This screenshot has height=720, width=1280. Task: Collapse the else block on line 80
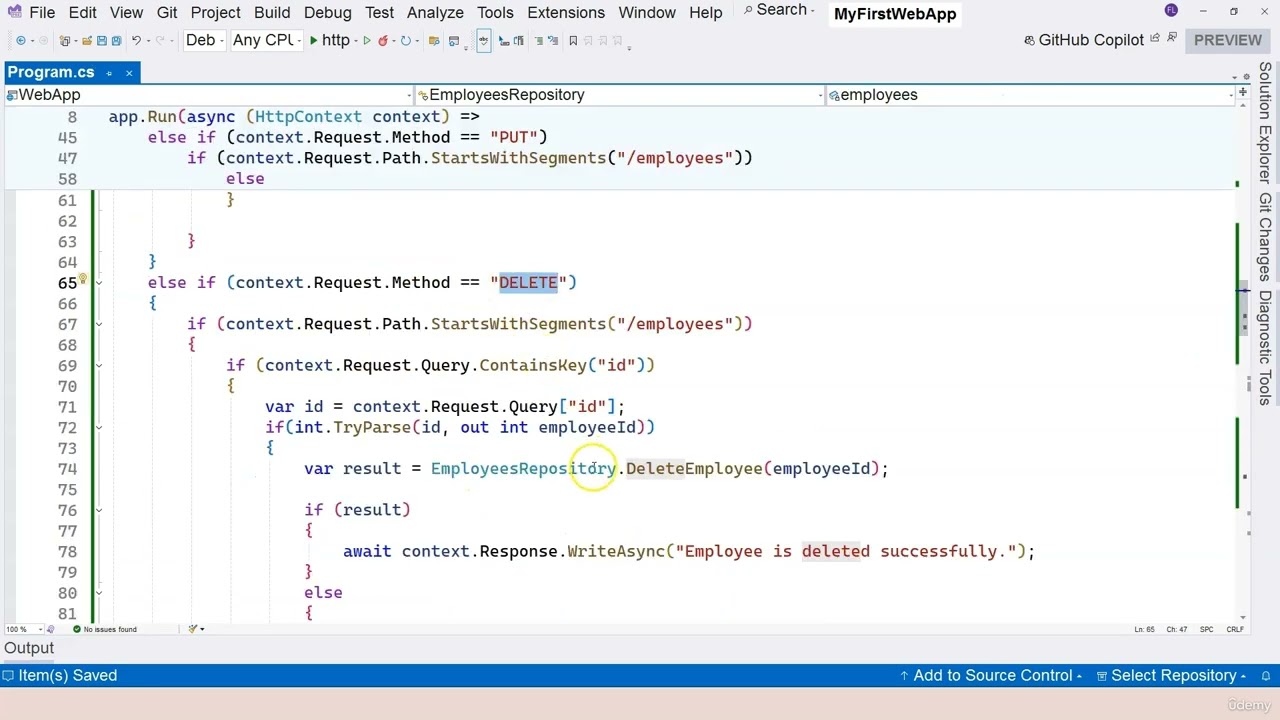(98, 593)
